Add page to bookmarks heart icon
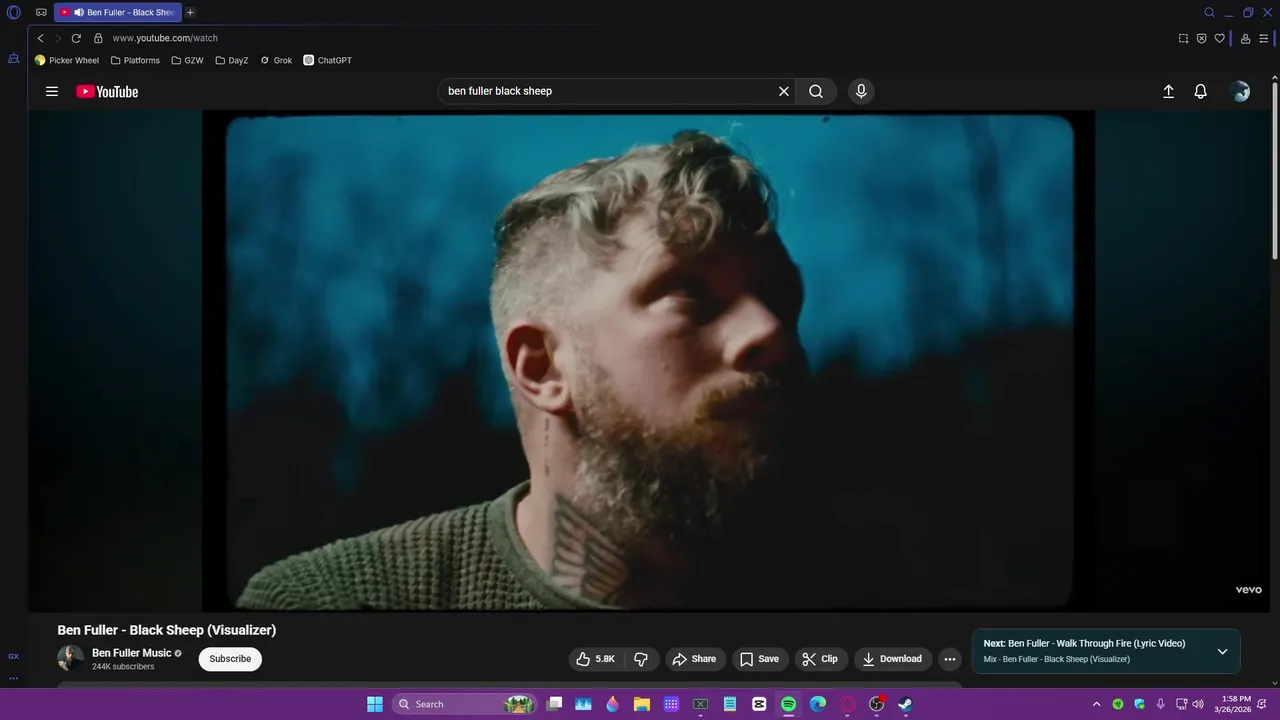Image resolution: width=1280 pixels, height=720 pixels. 1219,38
